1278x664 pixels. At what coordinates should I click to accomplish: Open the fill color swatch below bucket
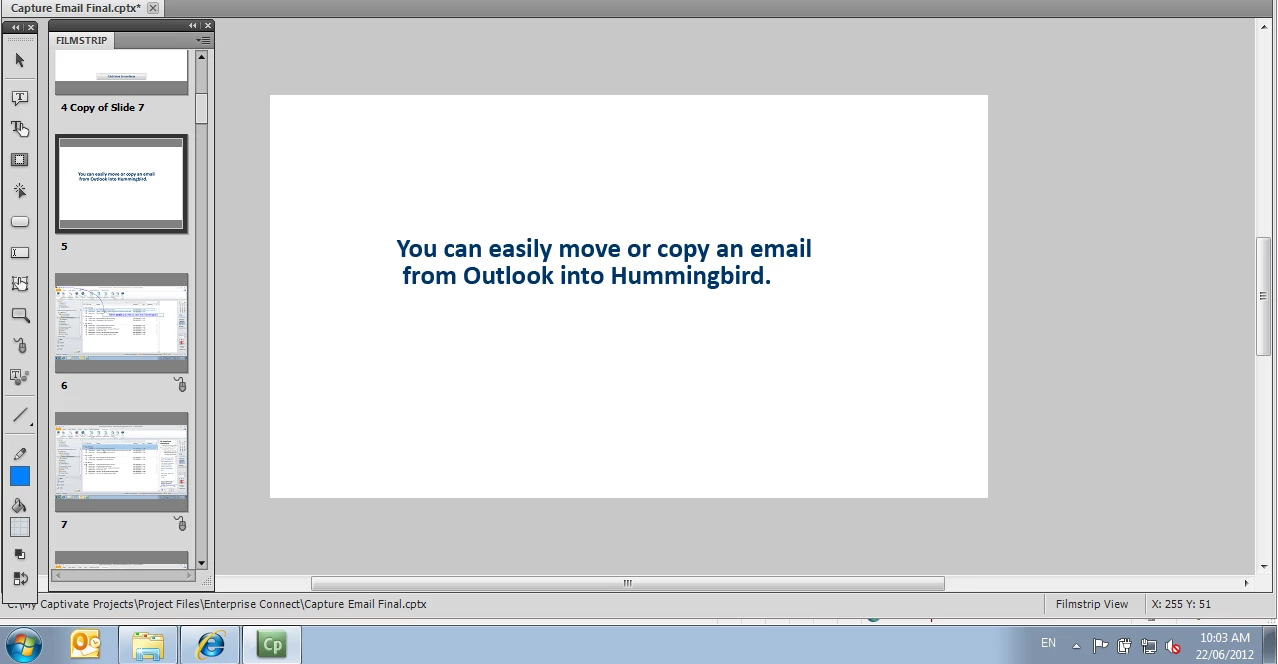(19, 527)
